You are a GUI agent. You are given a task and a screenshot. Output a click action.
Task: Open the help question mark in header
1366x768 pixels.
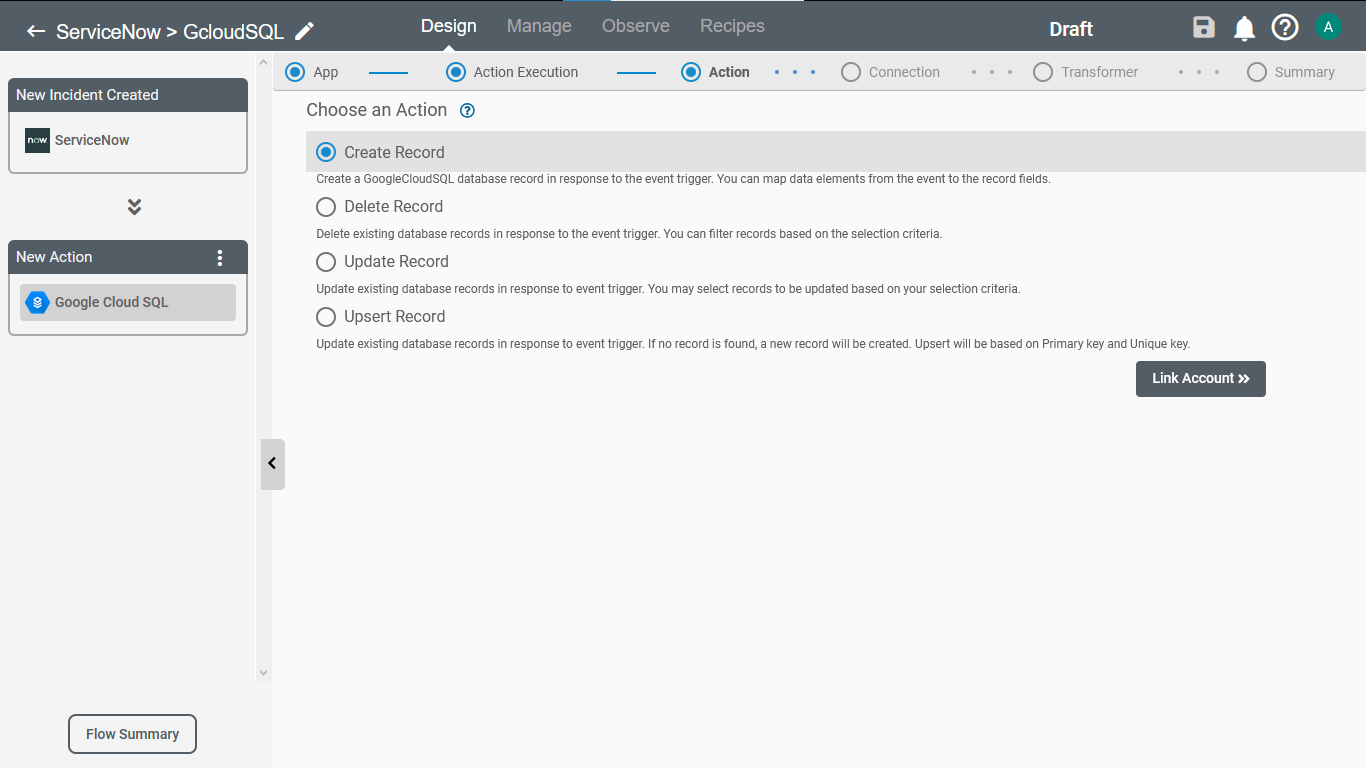[1285, 28]
